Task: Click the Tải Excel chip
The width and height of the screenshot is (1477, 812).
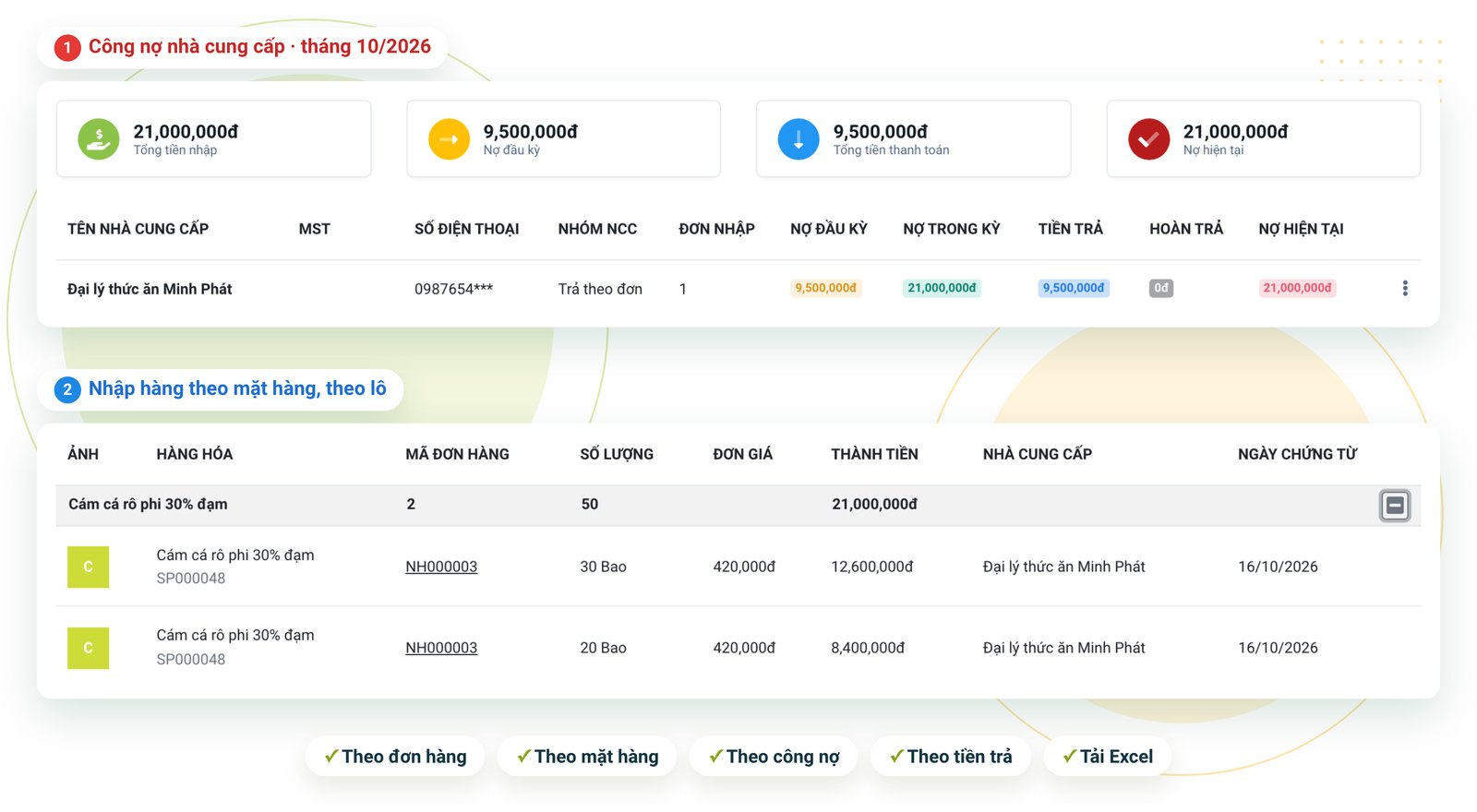Action: click(x=1108, y=757)
